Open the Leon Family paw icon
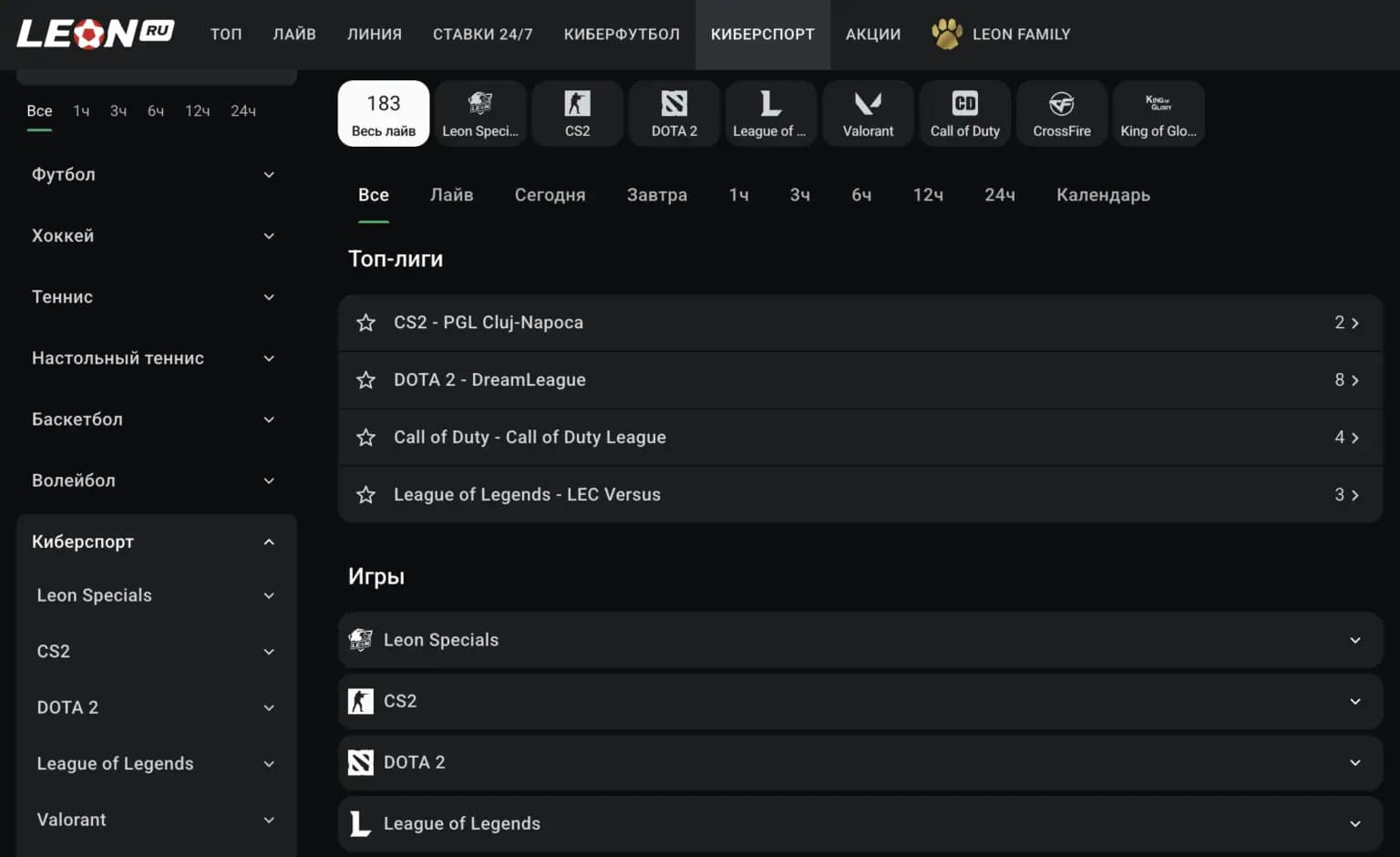The width and height of the screenshot is (1400, 857). pyautogui.click(x=947, y=34)
